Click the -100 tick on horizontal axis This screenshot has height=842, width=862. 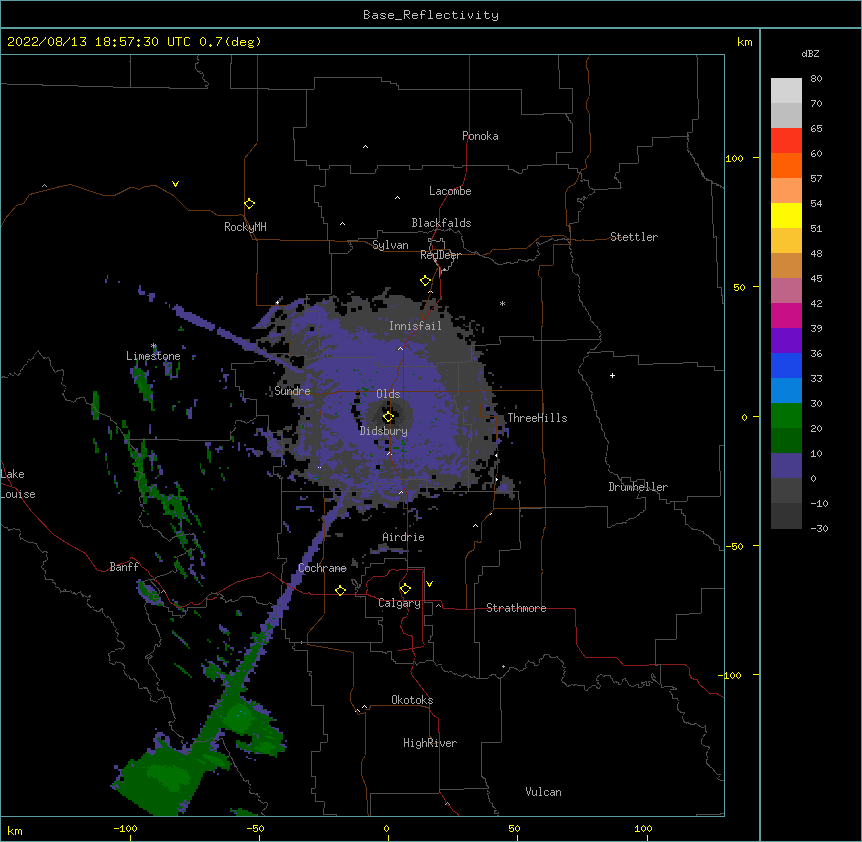pyautogui.click(x=125, y=828)
